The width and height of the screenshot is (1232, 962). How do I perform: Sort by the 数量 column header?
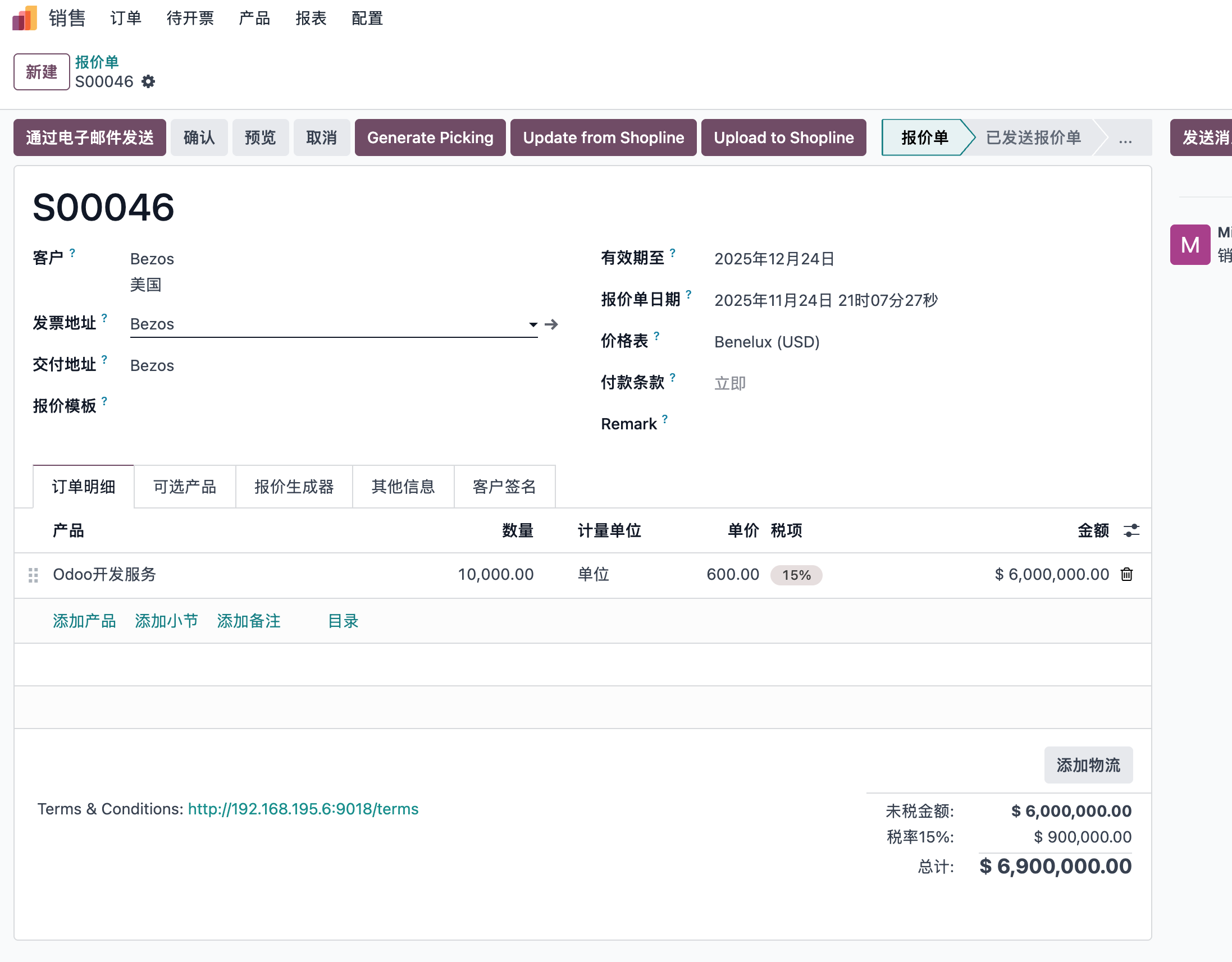pyautogui.click(x=518, y=530)
